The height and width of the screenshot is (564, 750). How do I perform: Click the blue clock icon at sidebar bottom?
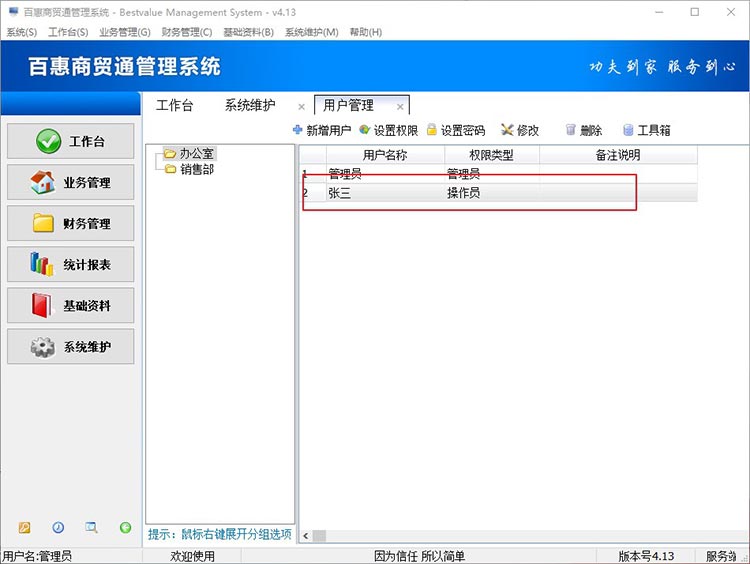pos(58,527)
